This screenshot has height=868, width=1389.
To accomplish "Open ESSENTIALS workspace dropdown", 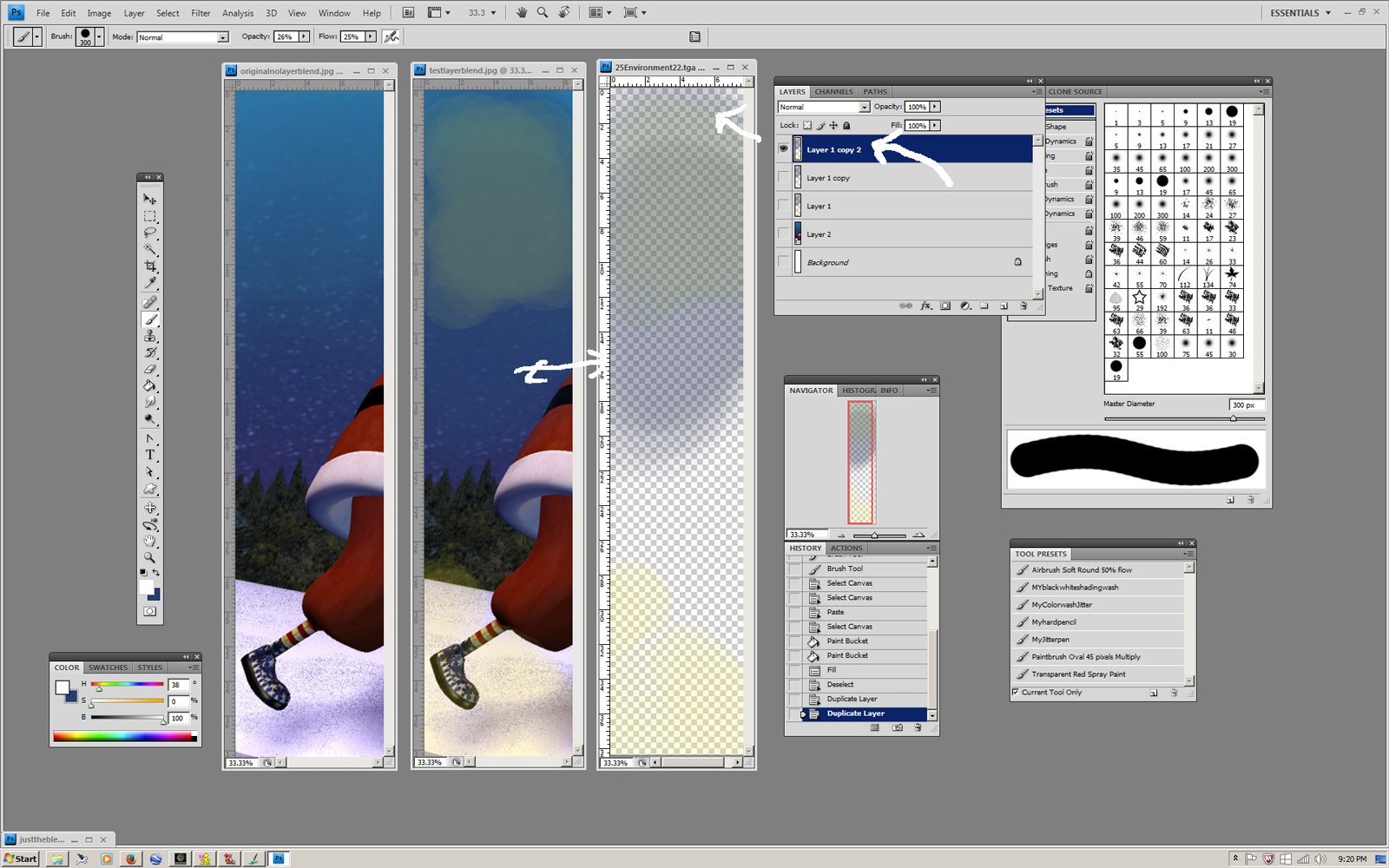I will point(1300,13).
